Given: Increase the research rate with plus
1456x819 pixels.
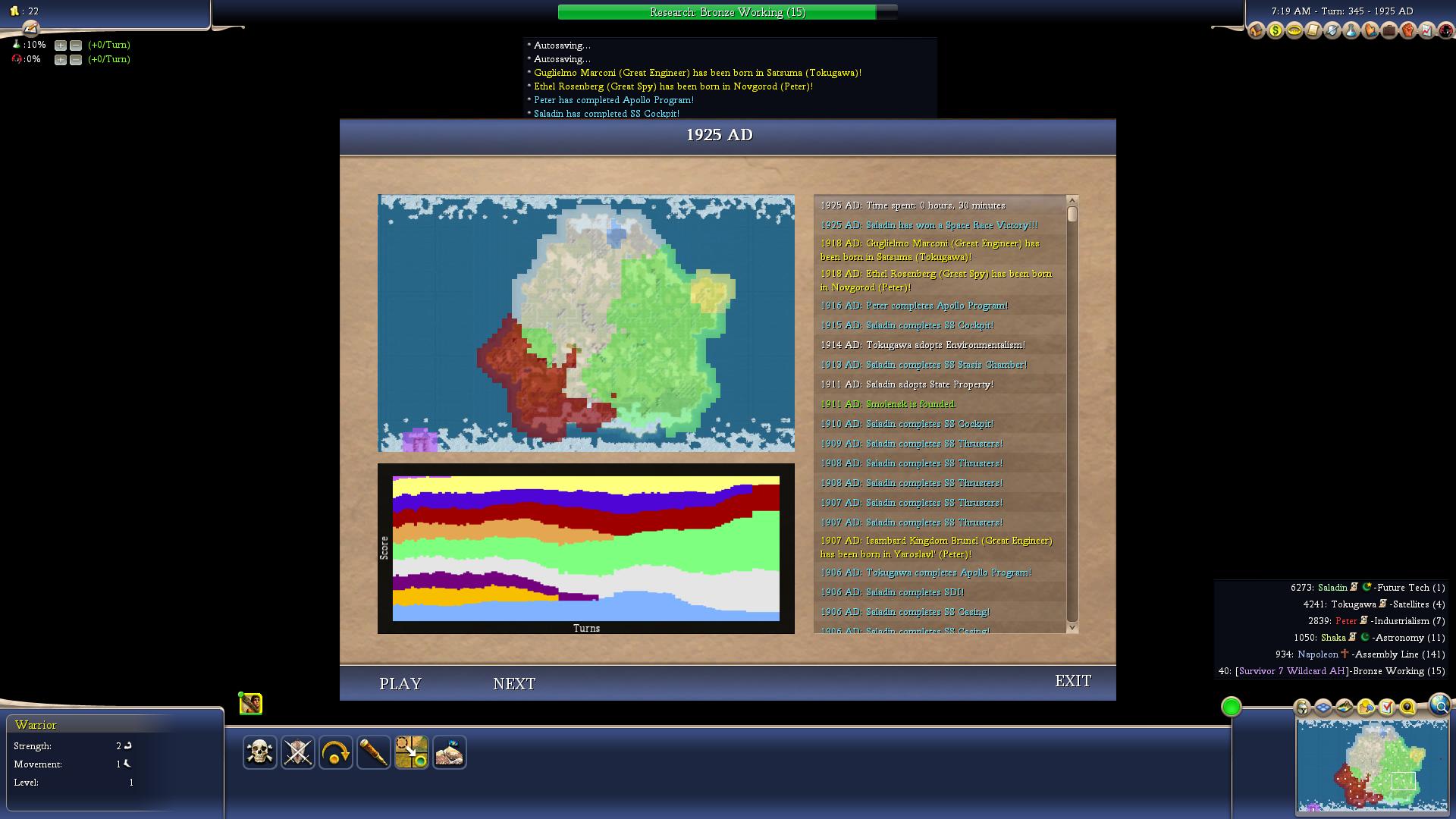Looking at the screenshot, I should coord(61,45).
